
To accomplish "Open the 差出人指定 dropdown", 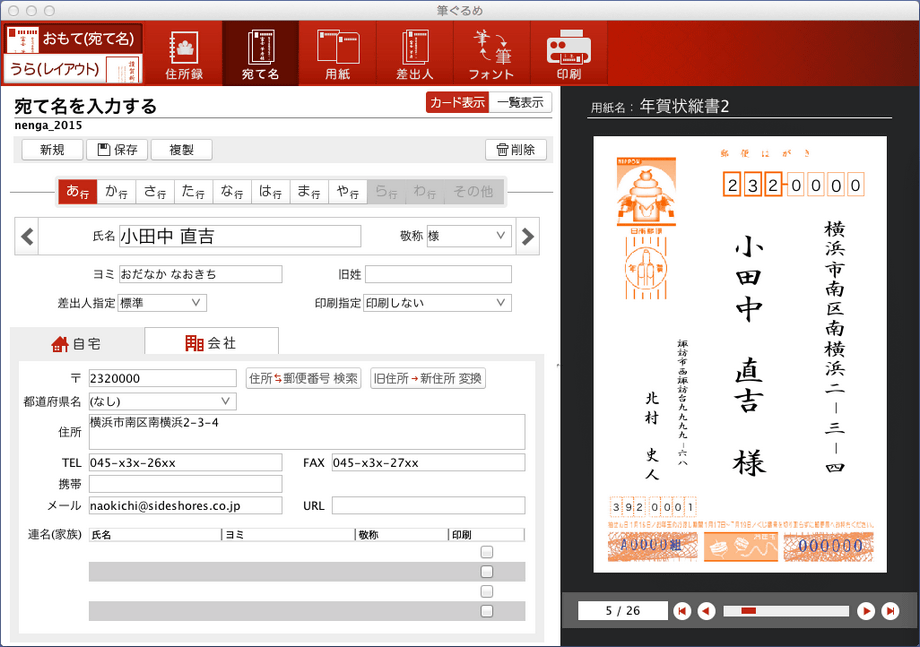I will coord(162,303).
